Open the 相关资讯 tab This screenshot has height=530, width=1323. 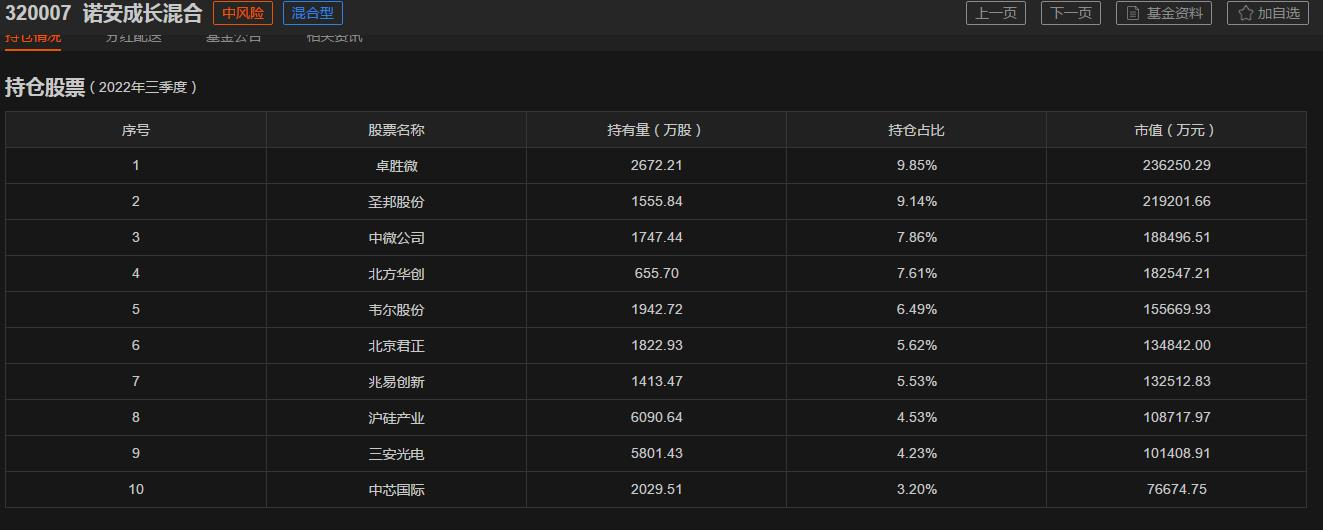pyautogui.click(x=335, y=38)
